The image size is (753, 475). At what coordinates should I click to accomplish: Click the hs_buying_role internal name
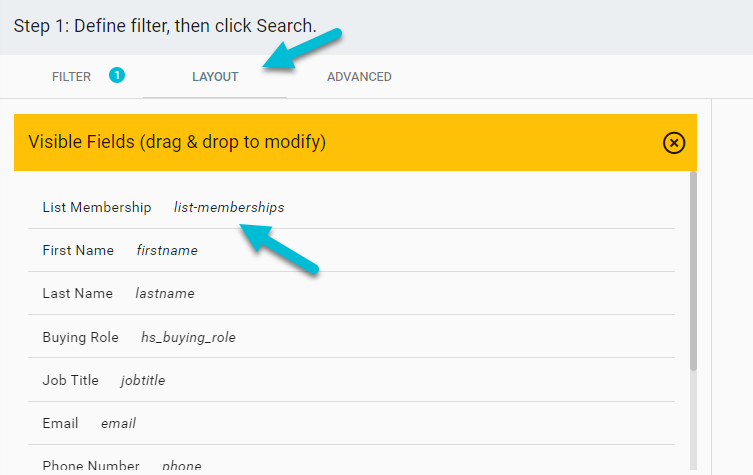[188, 337]
